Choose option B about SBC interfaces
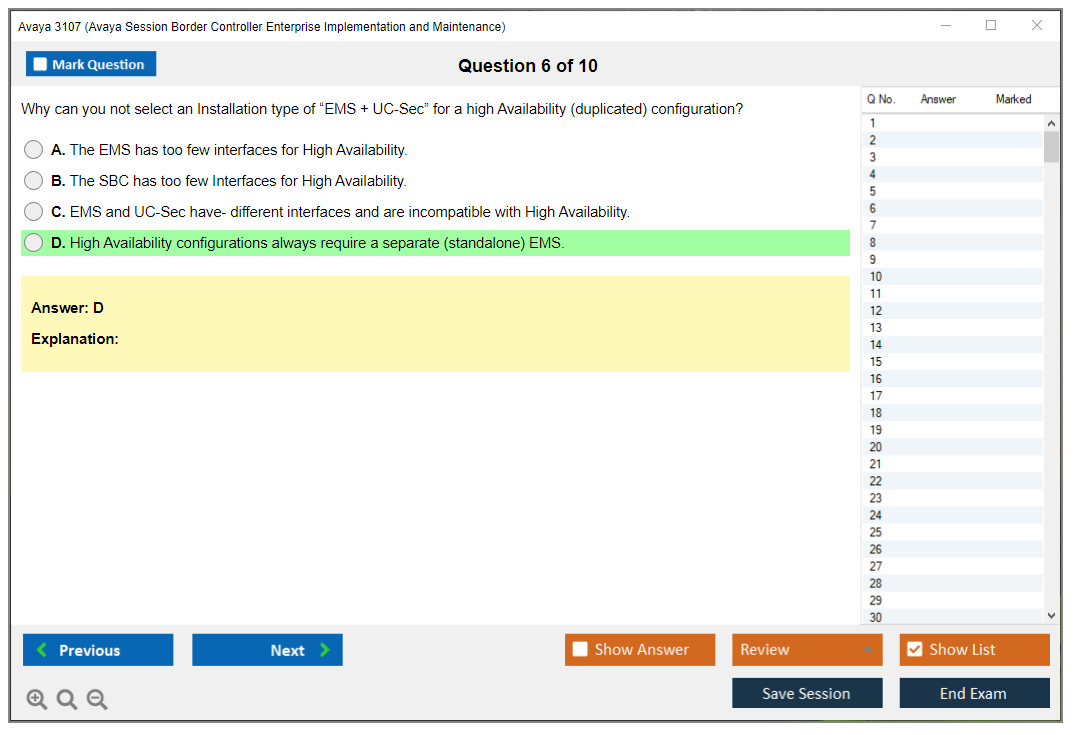Screen dimensions: 1075x735 point(34,181)
